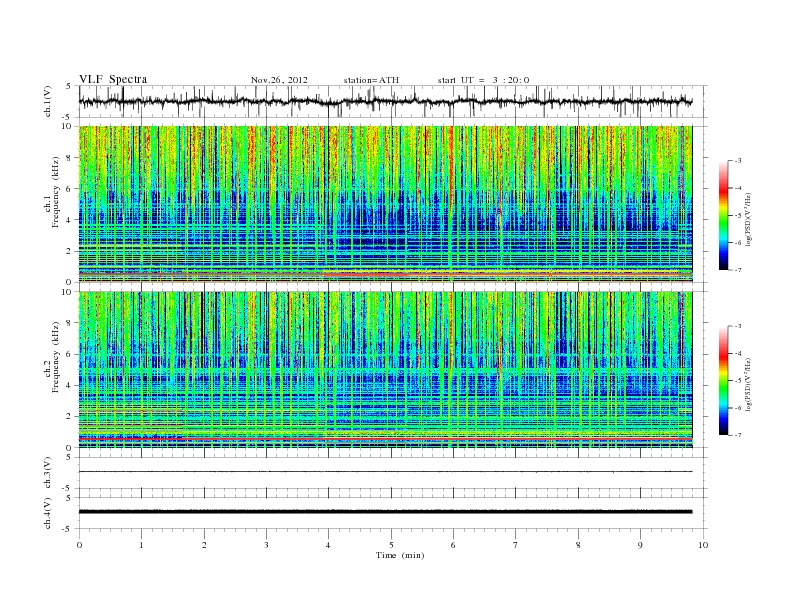This screenshot has width=792, height=612.
Task: Select the date text "Nov.26, 2012"
Action: 279,80
